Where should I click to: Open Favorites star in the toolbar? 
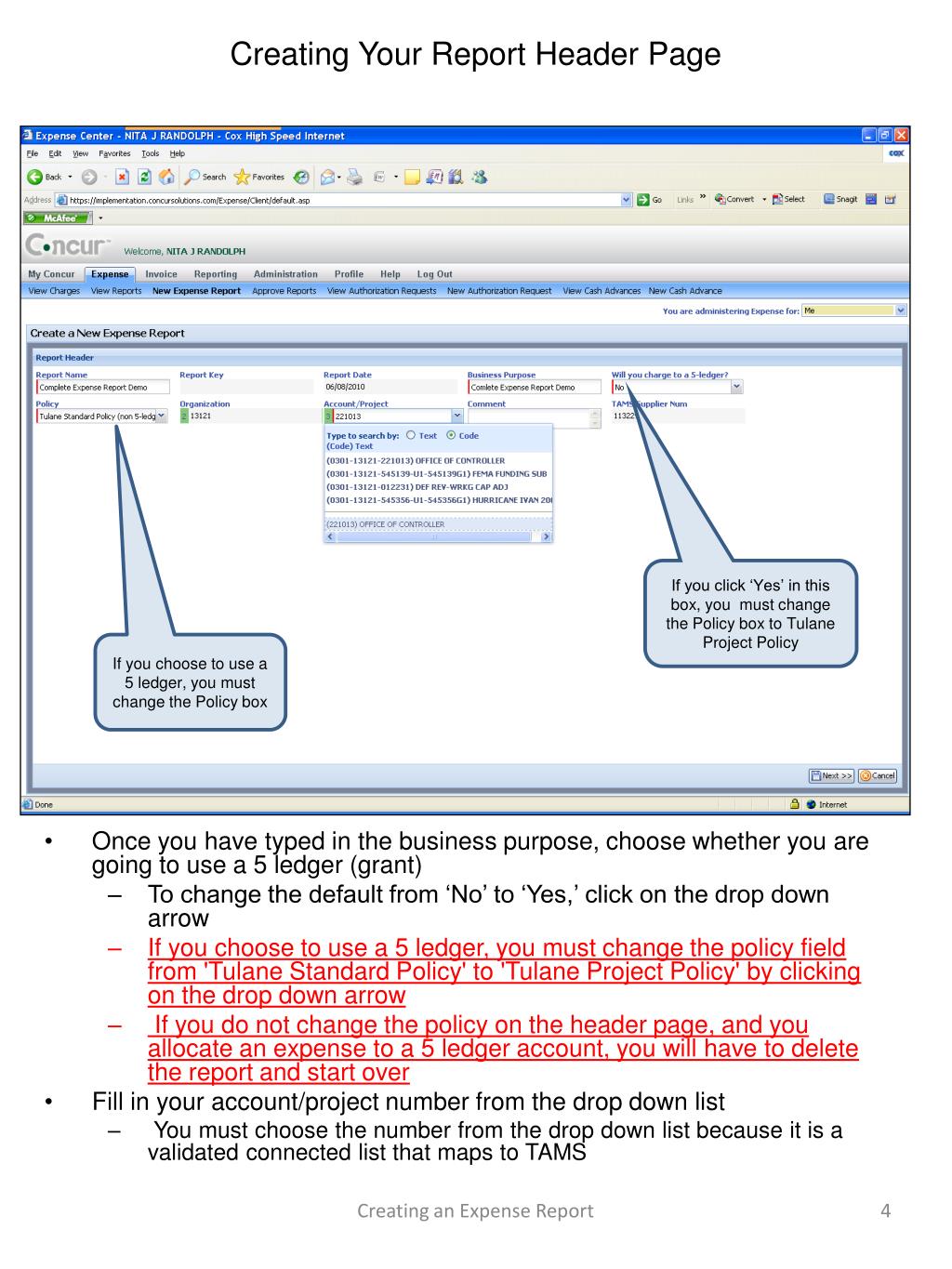coord(241,177)
